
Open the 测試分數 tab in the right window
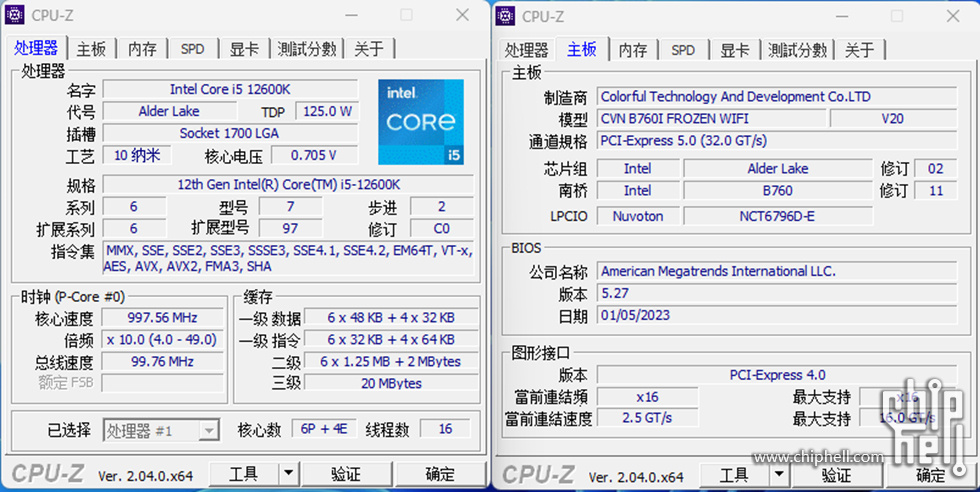[798, 49]
